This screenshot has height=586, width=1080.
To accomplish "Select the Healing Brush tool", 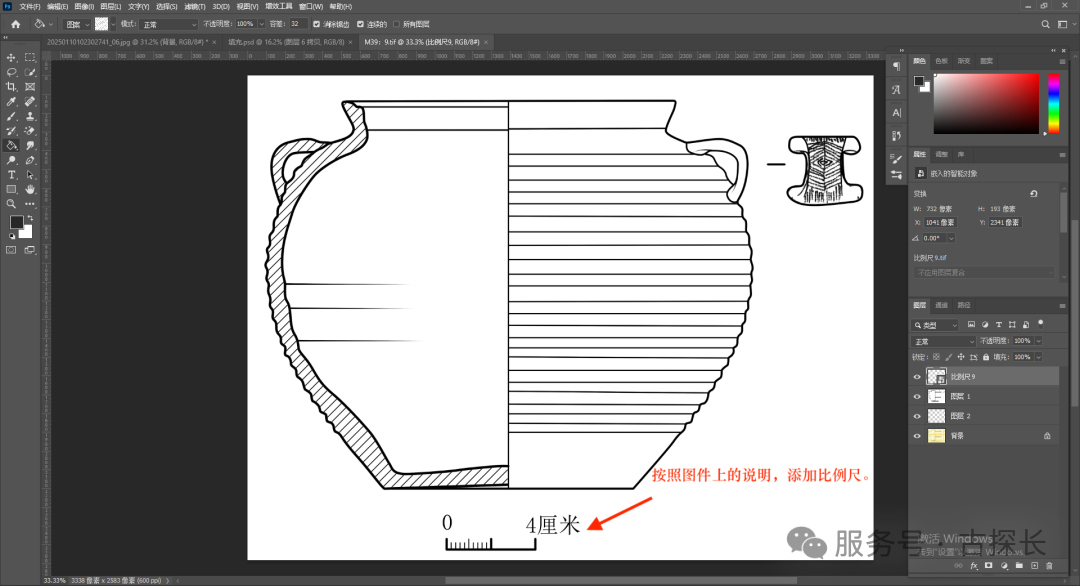I will pyautogui.click(x=30, y=102).
